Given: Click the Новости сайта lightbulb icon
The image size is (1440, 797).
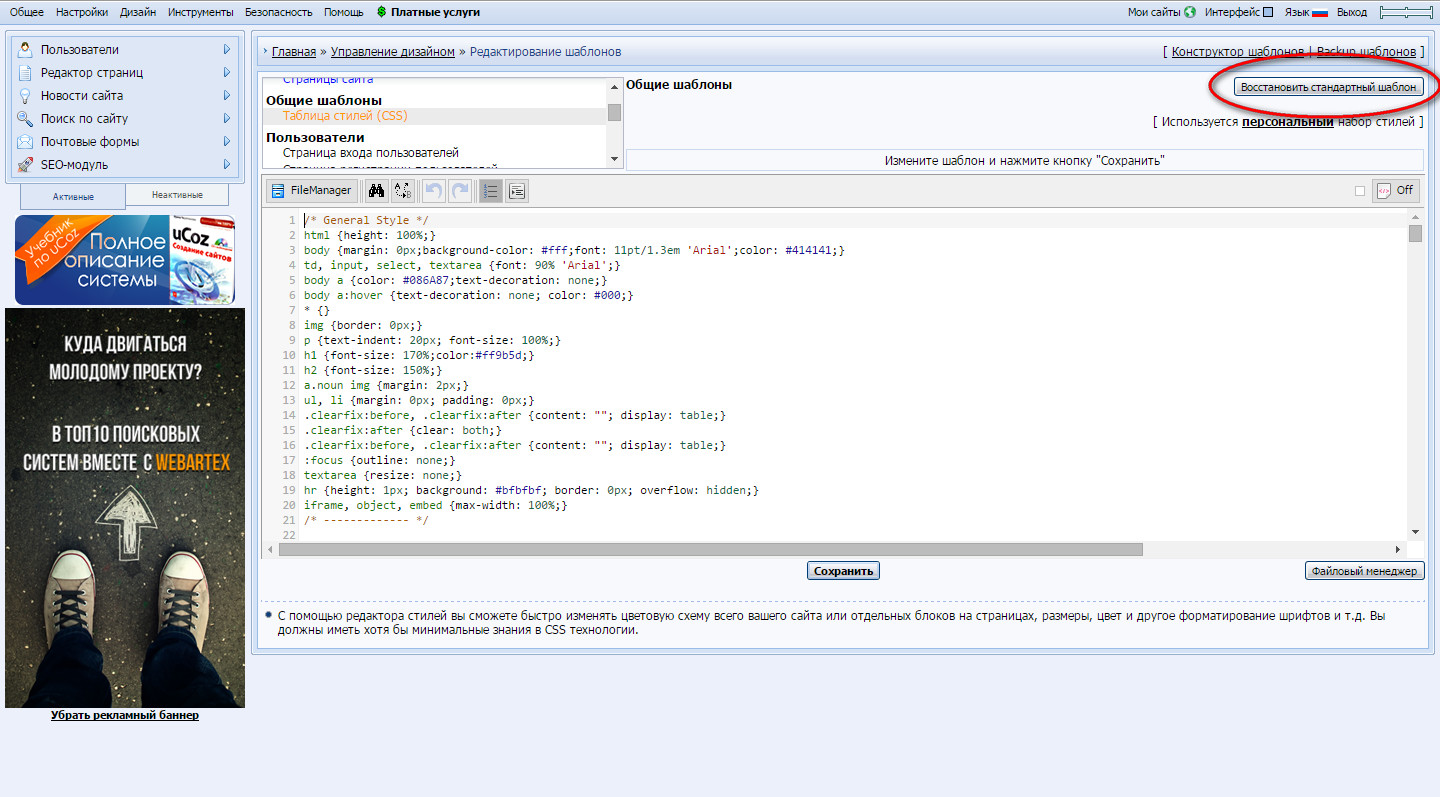Looking at the screenshot, I should coord(25,95).
